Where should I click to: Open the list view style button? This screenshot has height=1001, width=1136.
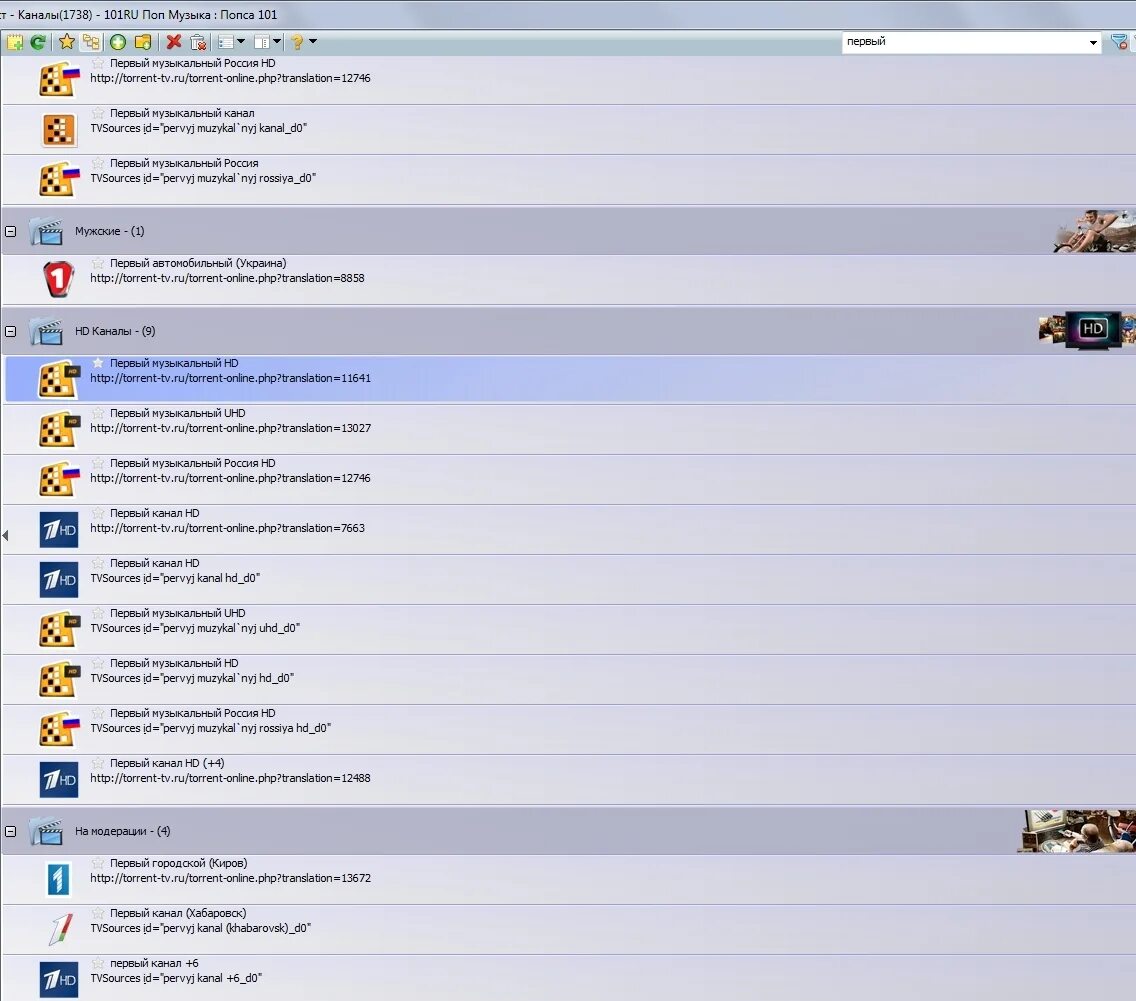(x=226, y=42)
